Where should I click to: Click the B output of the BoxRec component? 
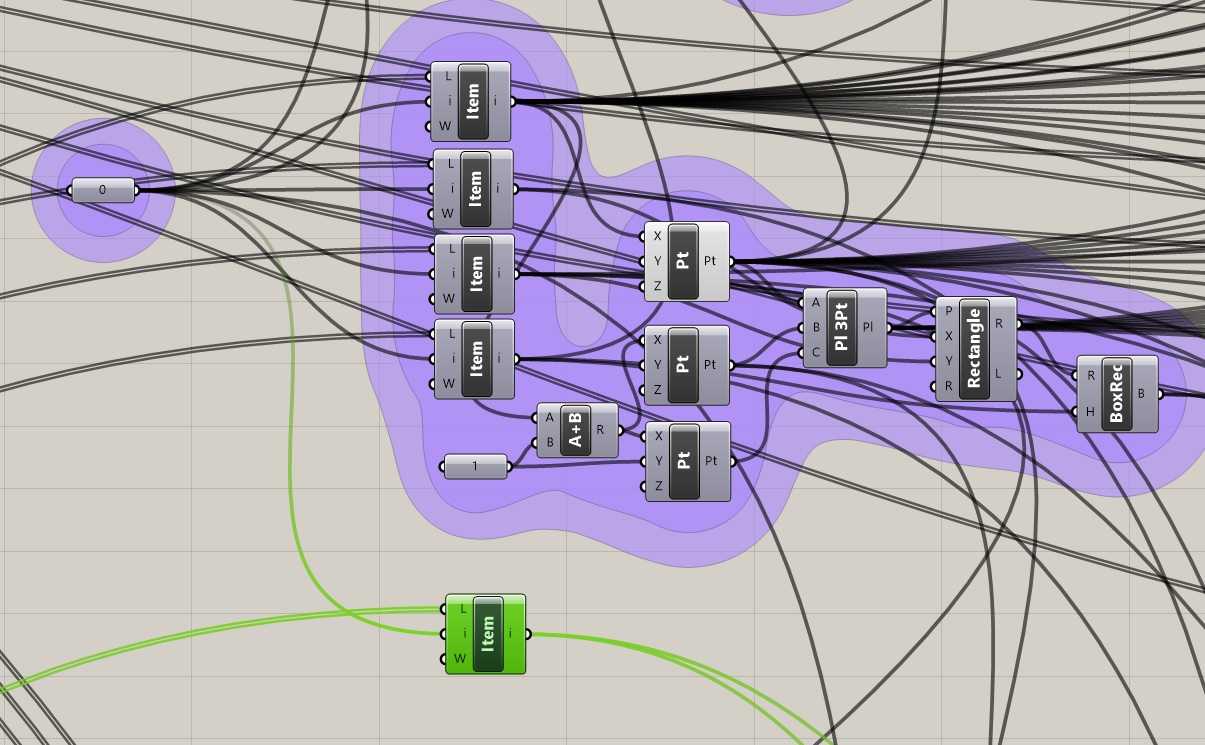[x=1142, y=394]
